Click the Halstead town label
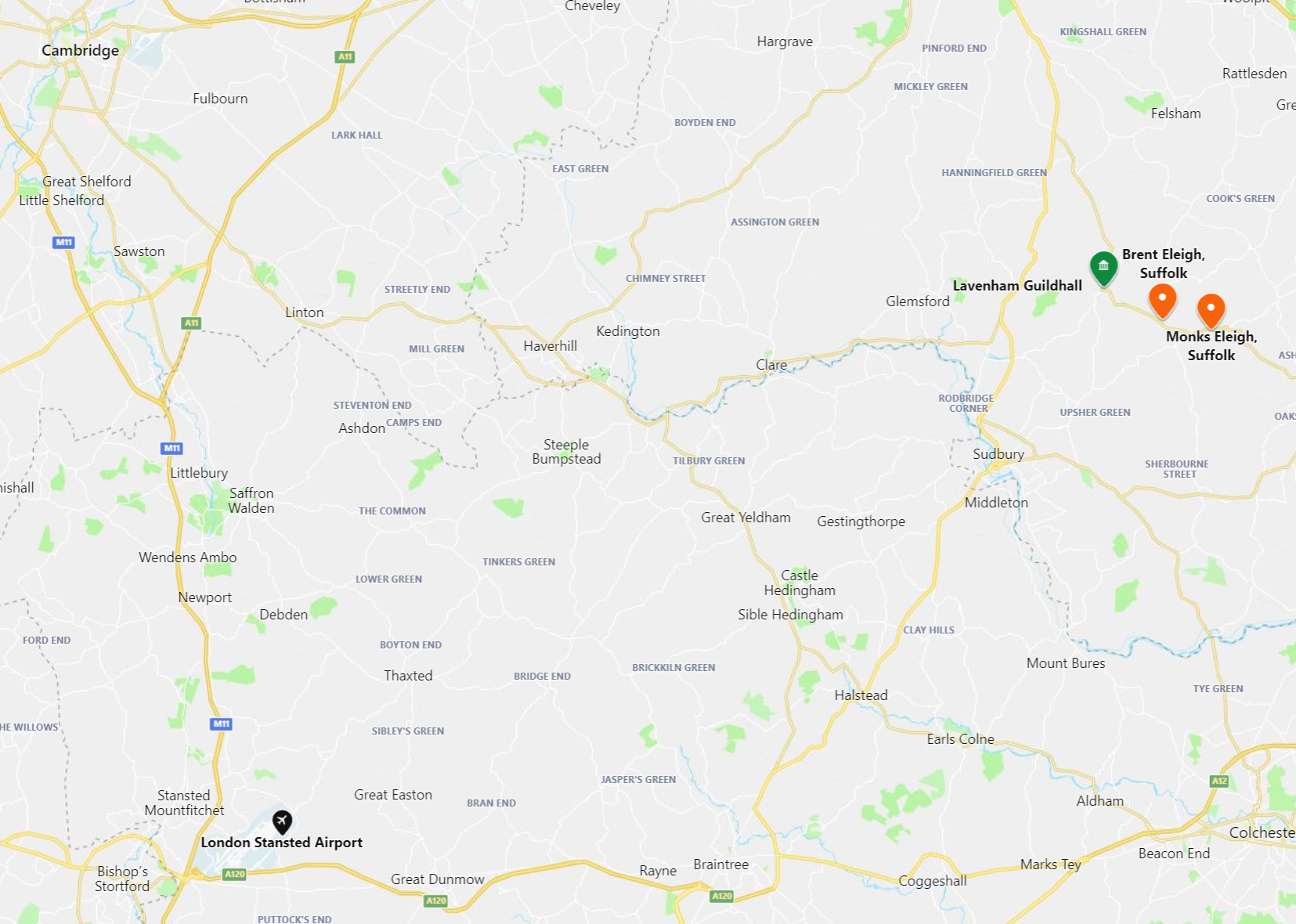Screen dimensions: 1296x924 tap(861, 695)
